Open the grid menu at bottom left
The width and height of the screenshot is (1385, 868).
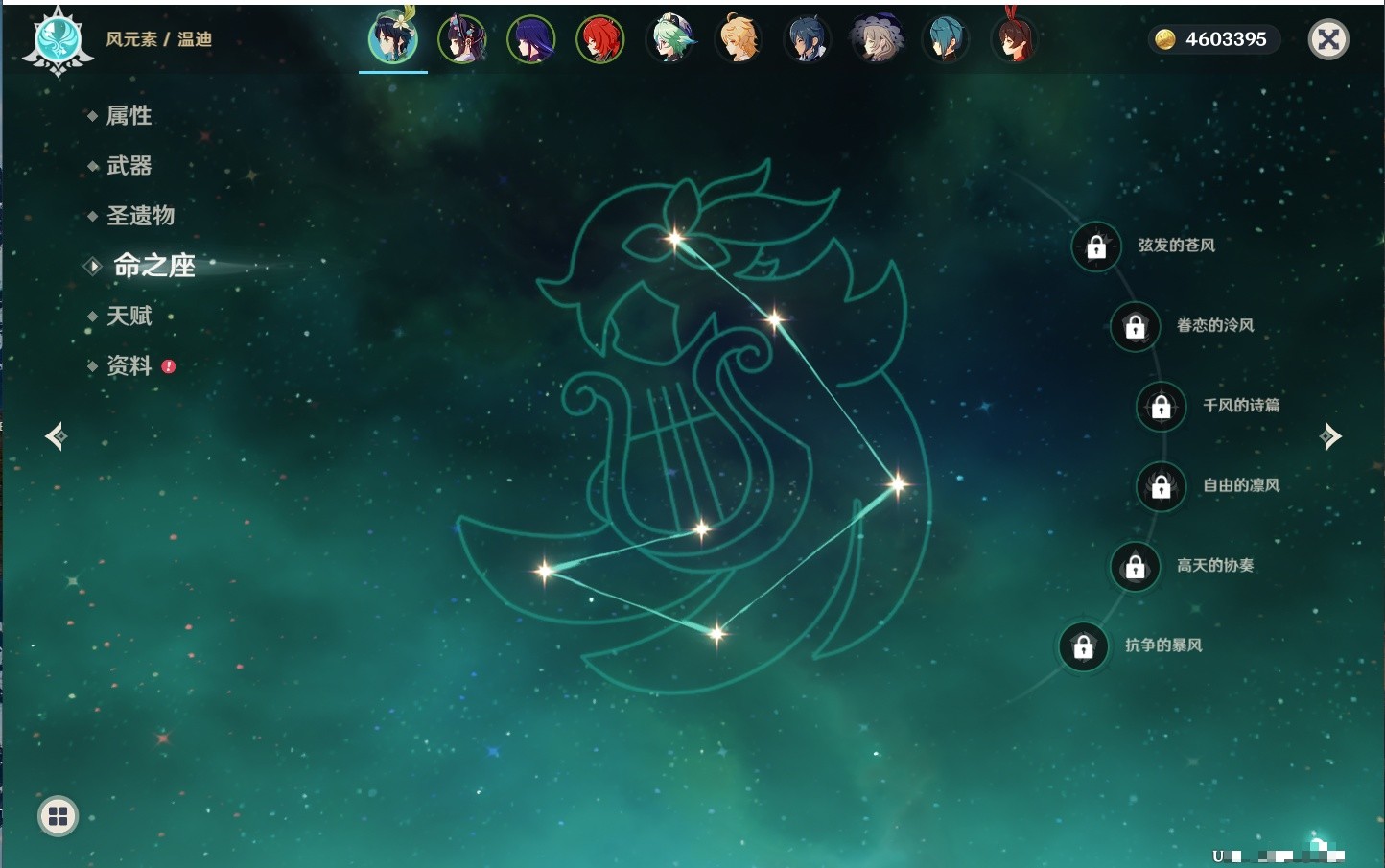[58, 816]
